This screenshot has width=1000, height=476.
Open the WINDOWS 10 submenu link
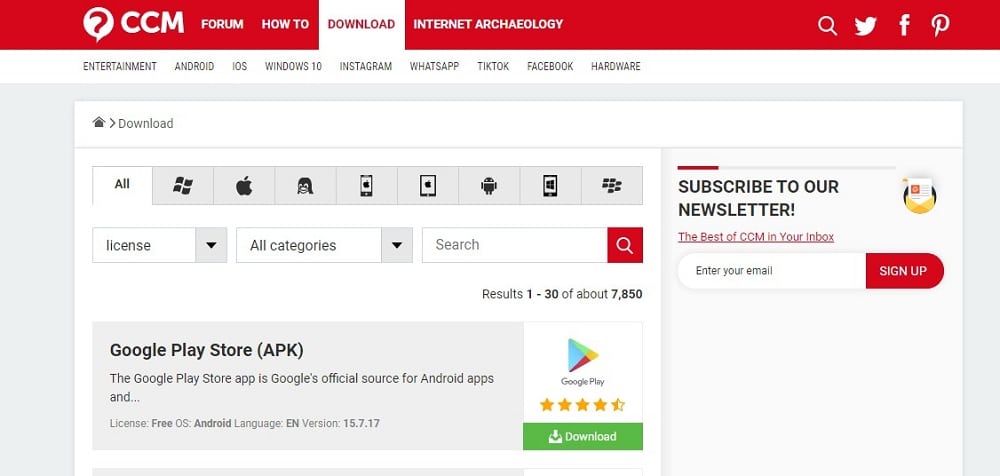(293, 66)
